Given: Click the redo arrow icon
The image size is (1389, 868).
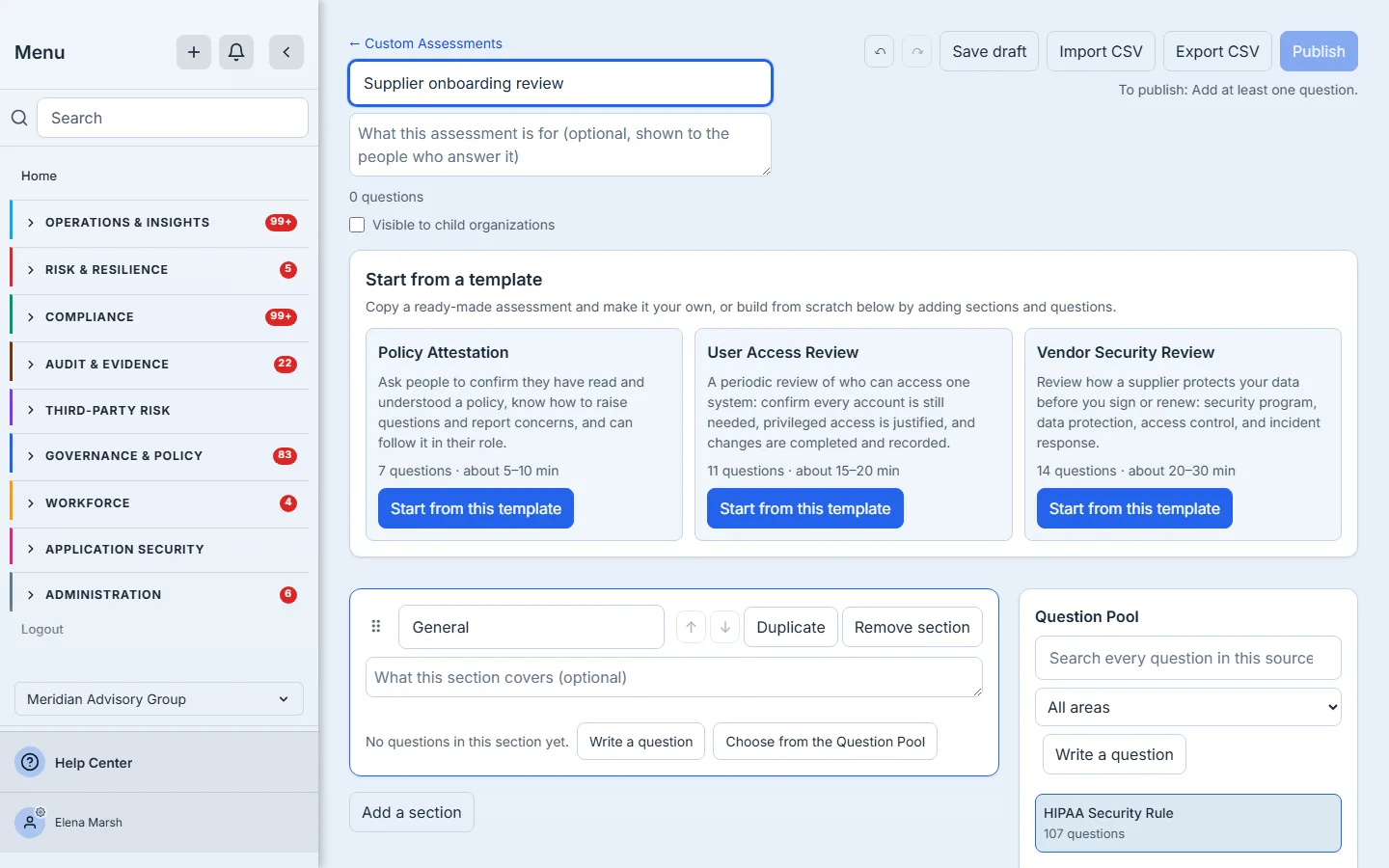Looking at the screenshot, I should click(917, 52).
